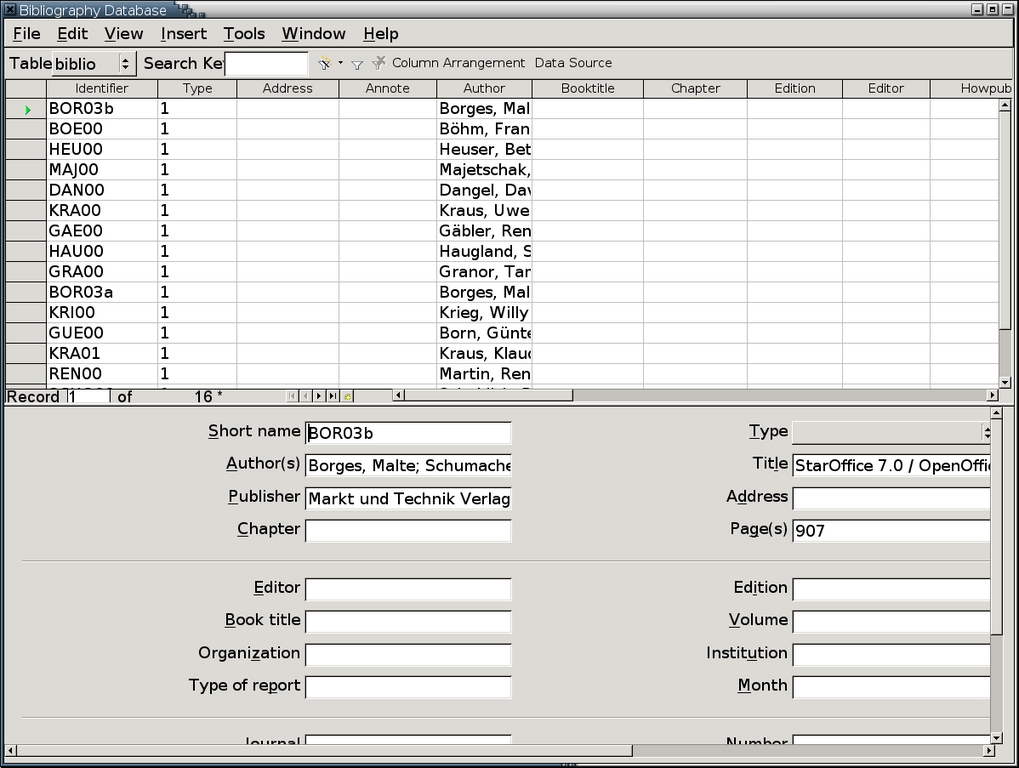Screen dimensions: 1019x768
Task: Click the AutoFilter icon in the toolbar
Action: [324, 63]
